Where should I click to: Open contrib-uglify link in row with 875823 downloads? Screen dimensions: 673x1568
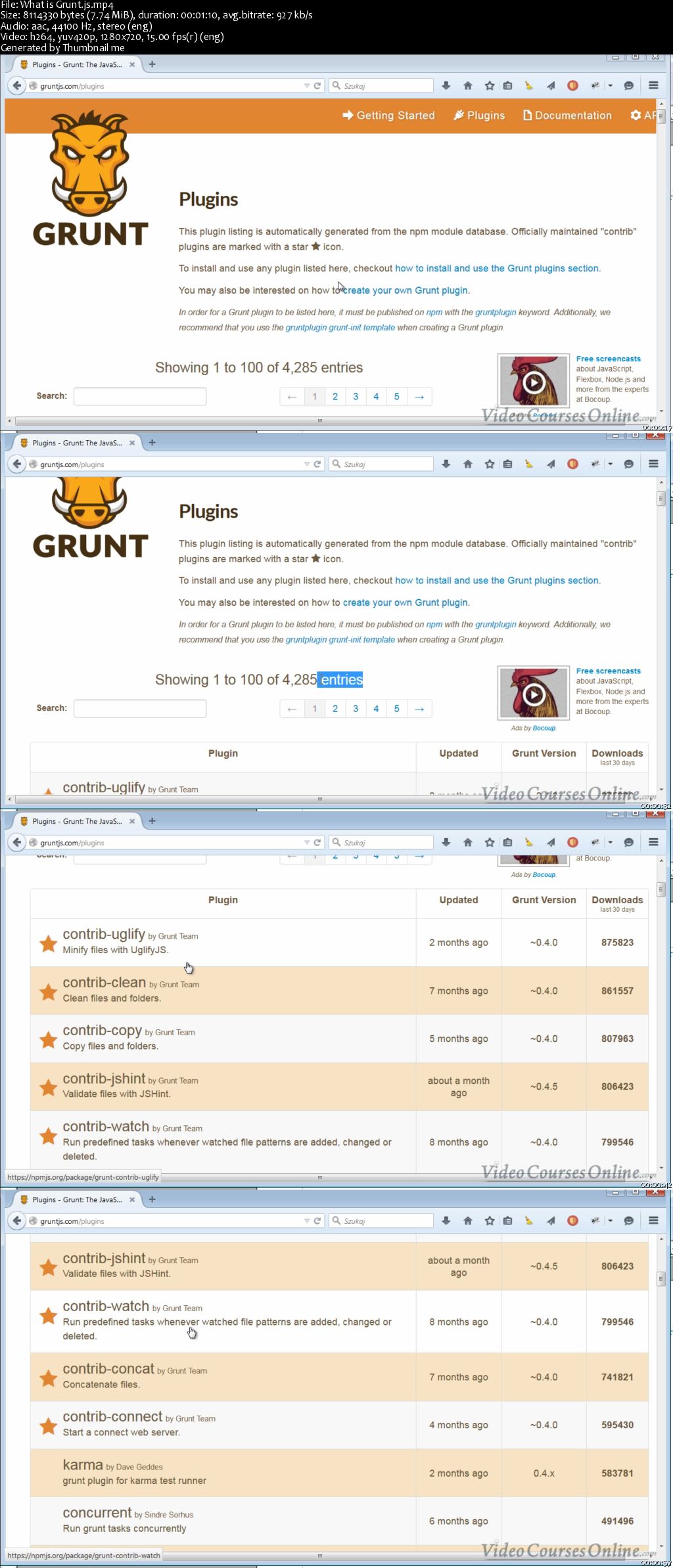pyautogui.click(x=104, y=934)
